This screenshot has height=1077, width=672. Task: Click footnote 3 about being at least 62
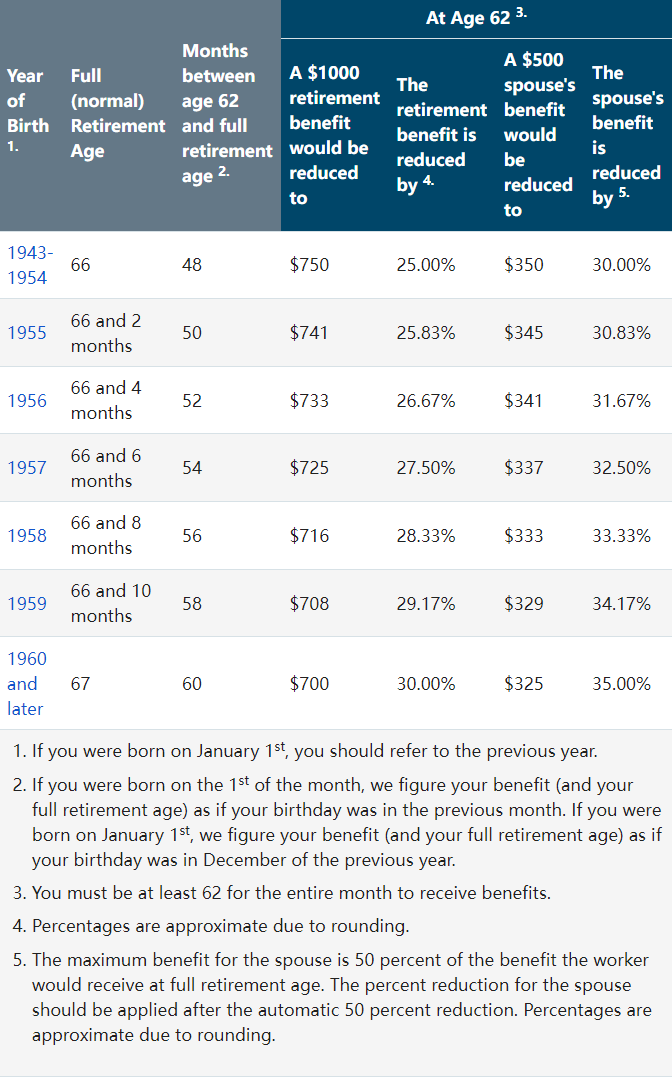(282, 894)
